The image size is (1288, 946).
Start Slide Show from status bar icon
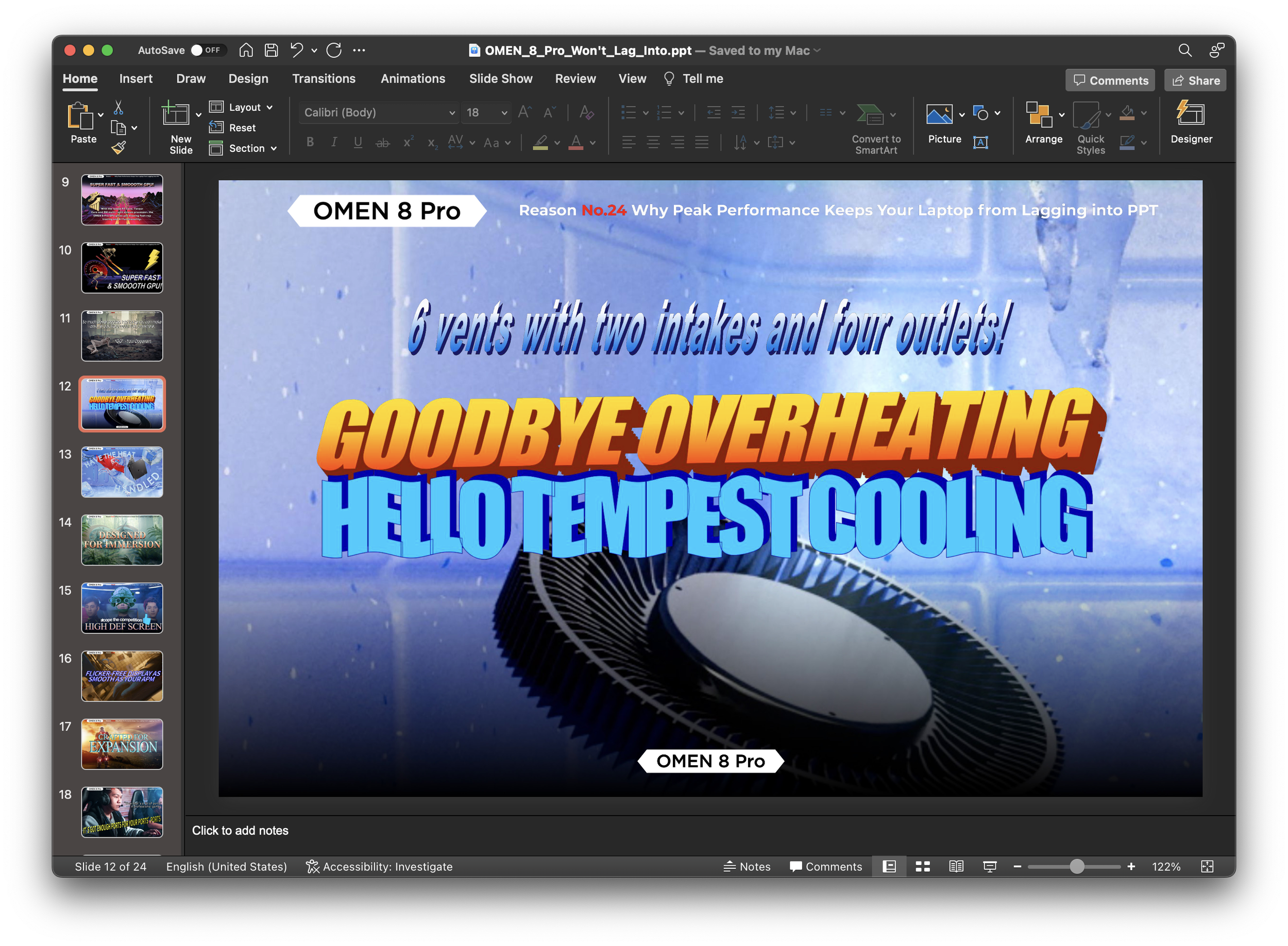tap(990, 866)
